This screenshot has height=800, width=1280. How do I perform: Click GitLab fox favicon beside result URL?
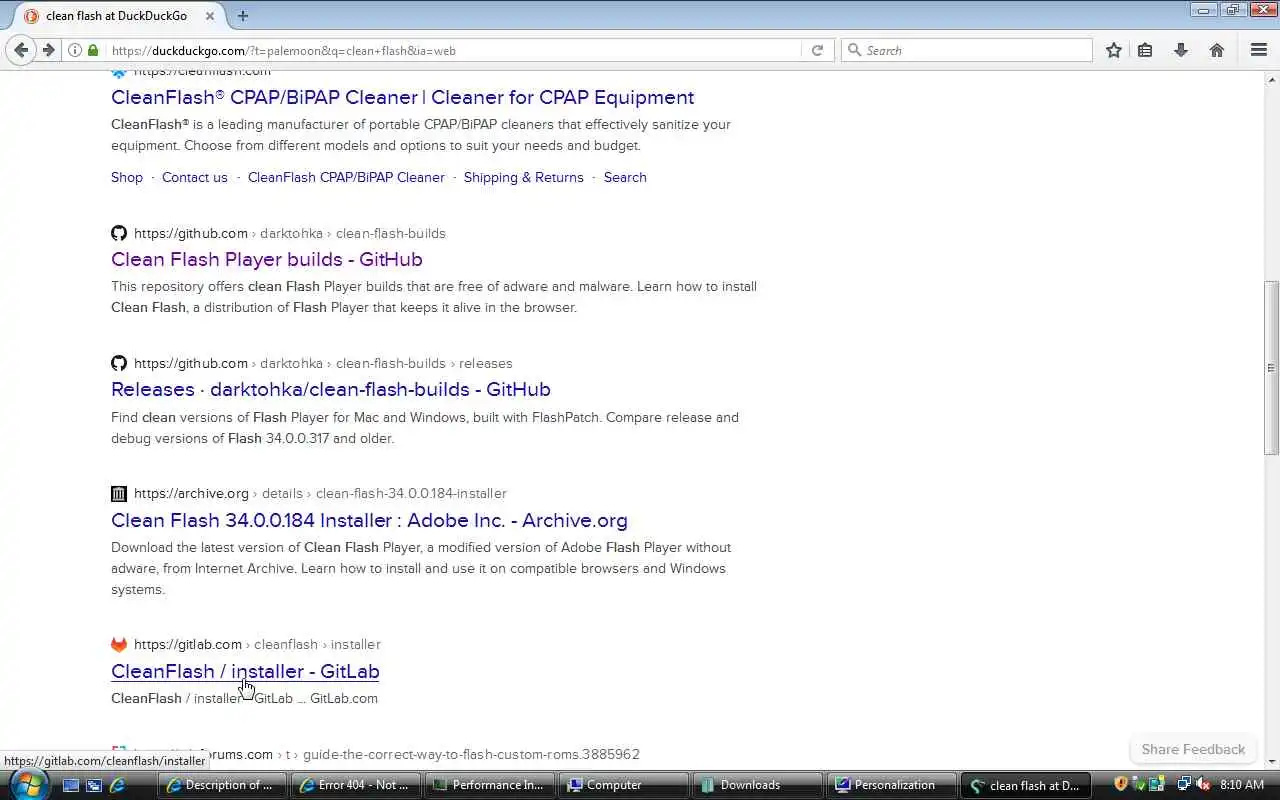coord(119,644)
